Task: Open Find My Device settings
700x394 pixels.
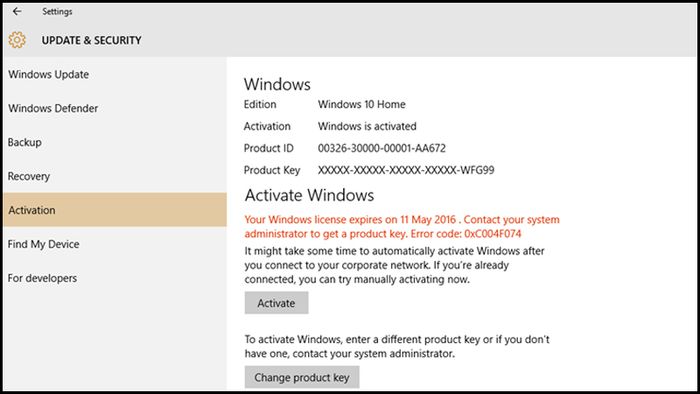Action: click(x=115, y=244)
